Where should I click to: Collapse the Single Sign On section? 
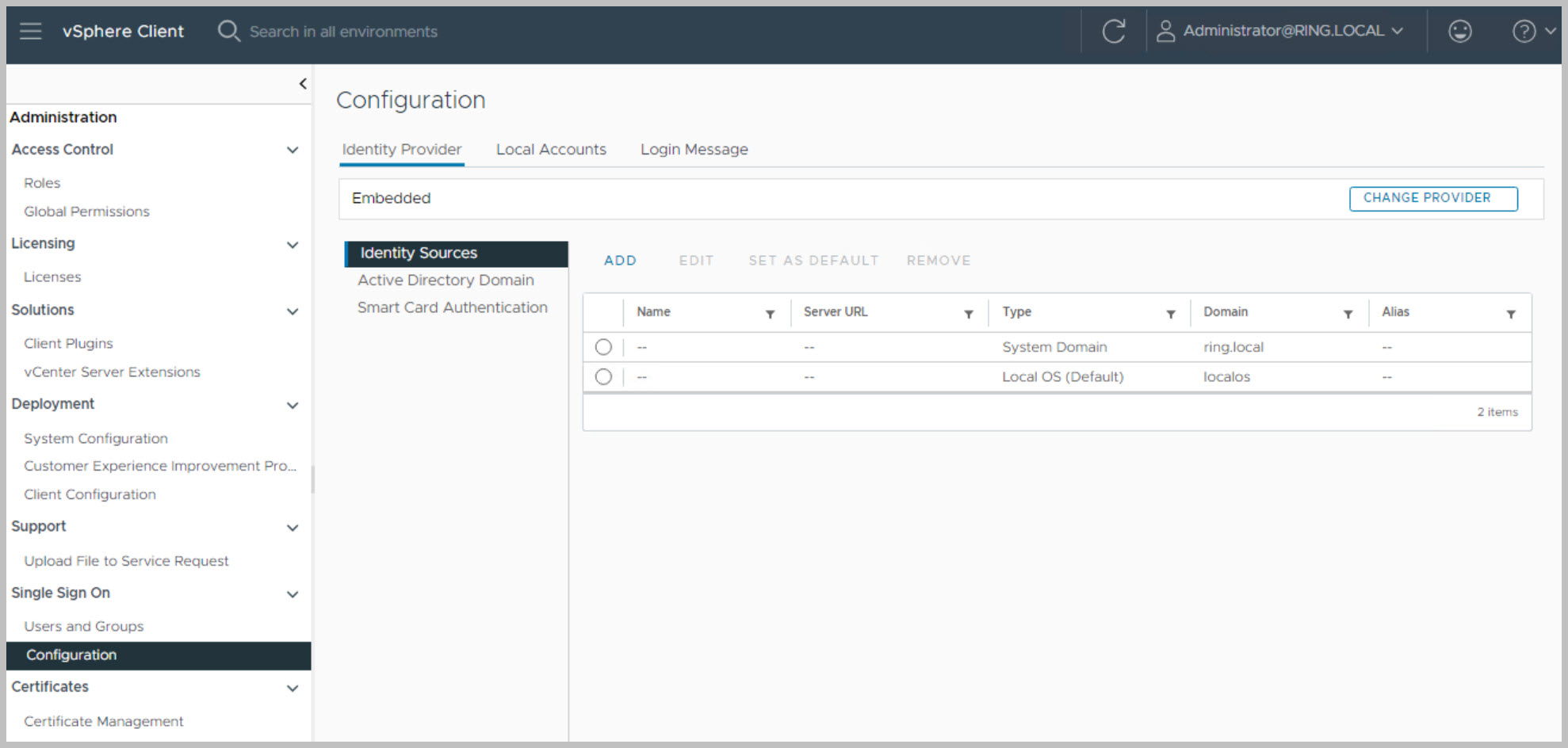[293, 593]
